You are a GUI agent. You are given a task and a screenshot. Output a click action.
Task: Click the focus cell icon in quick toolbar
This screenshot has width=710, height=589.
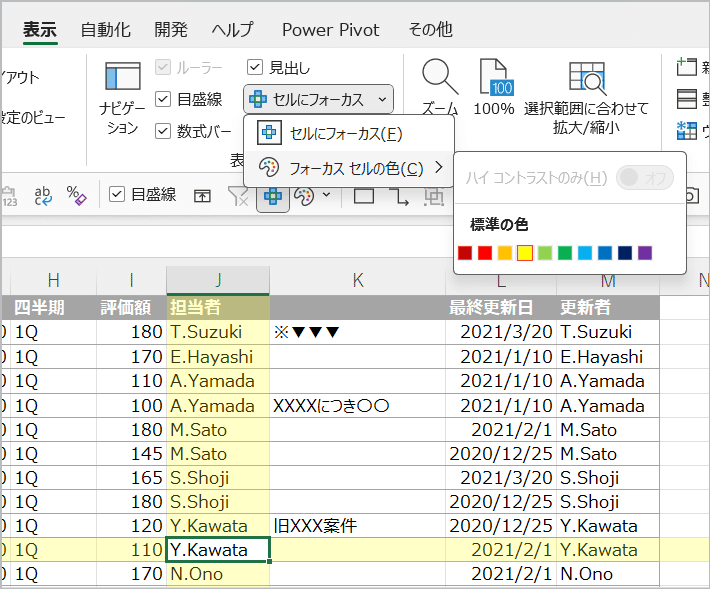pos(273,196)
